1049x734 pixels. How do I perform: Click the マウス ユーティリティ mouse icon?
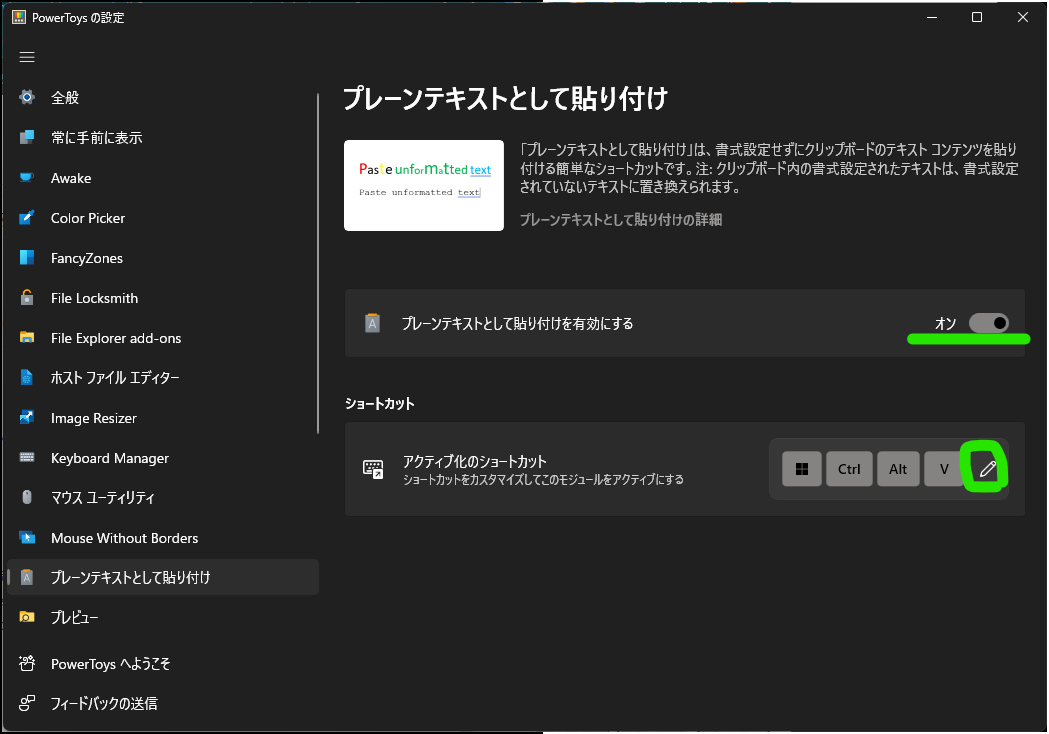point(27,498)
